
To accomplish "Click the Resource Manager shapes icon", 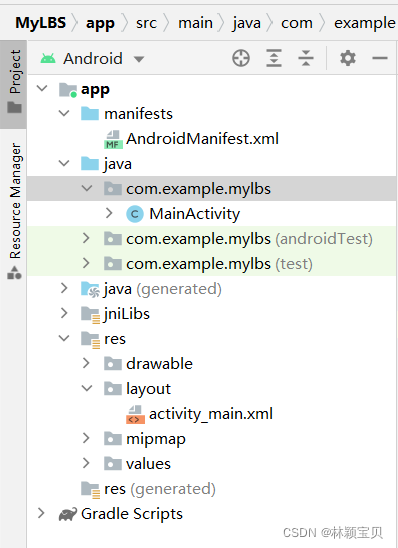I will 14,273.
